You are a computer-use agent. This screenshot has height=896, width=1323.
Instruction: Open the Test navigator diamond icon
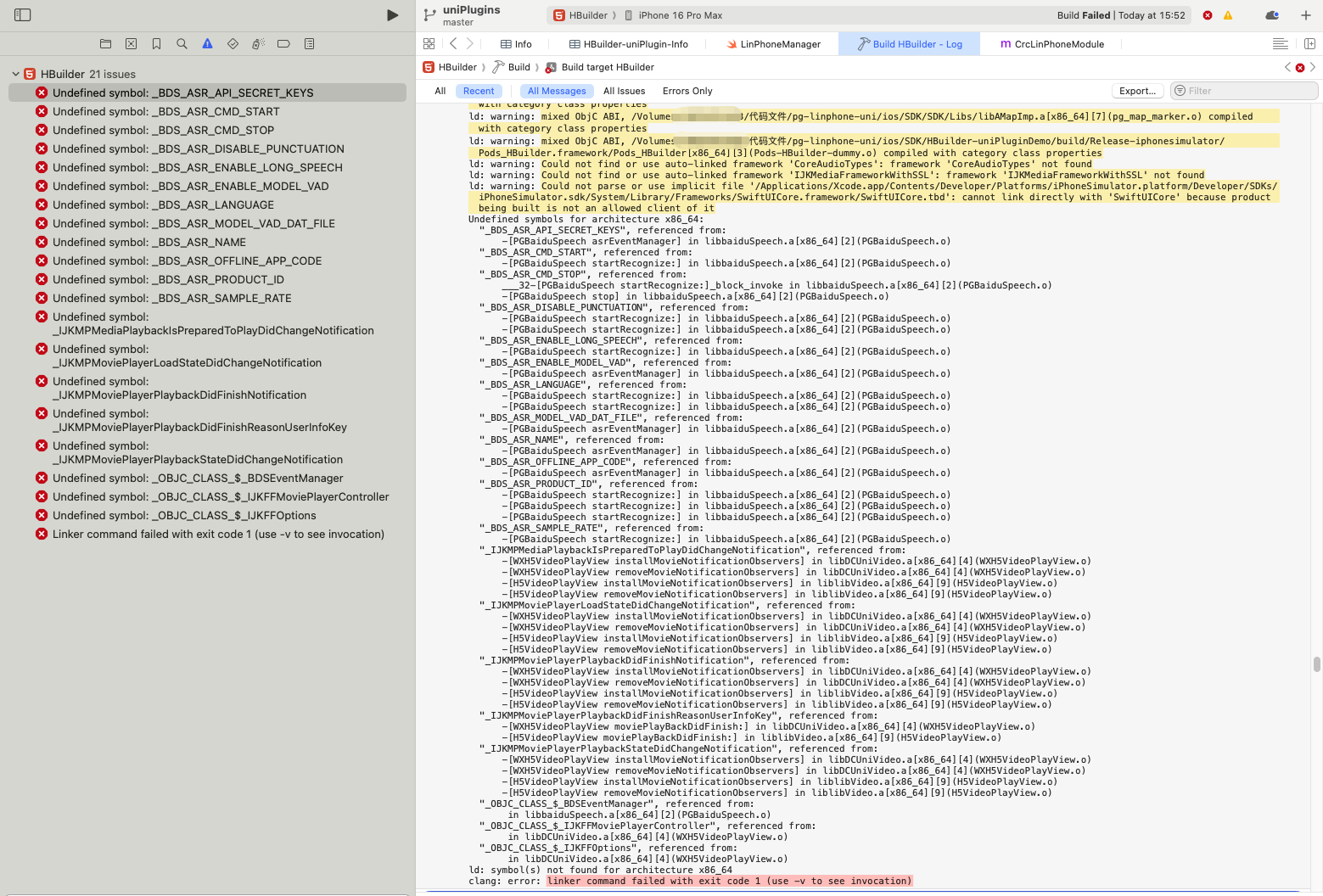point(233,43)
